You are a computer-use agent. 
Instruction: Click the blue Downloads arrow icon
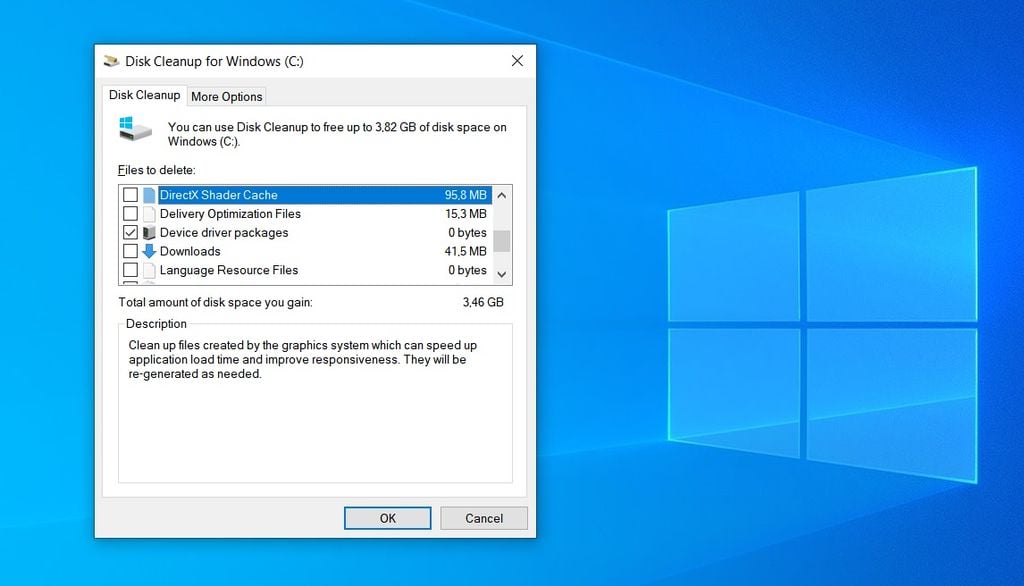tap(149, 252)
